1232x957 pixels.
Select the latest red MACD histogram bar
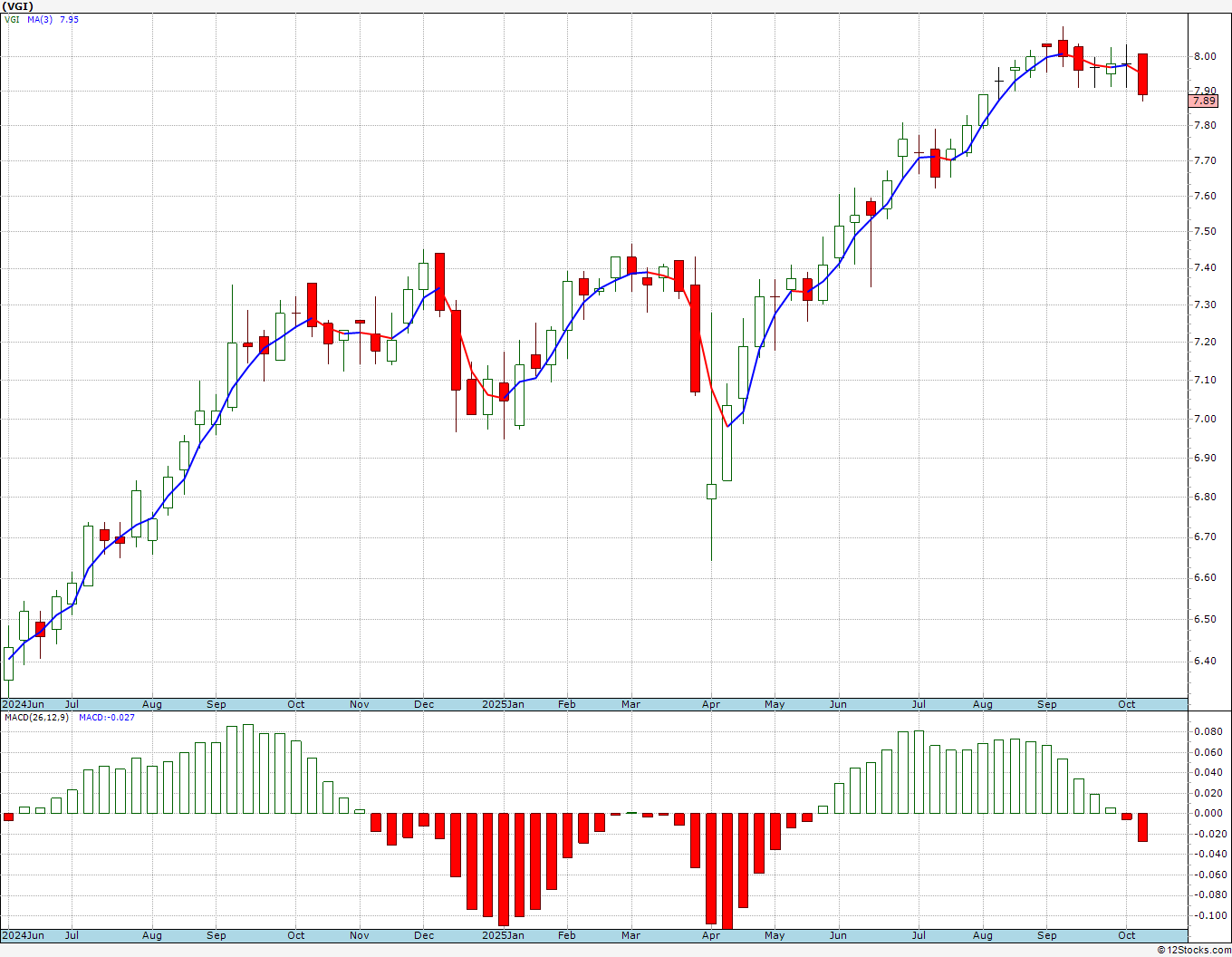[1142, 827]
